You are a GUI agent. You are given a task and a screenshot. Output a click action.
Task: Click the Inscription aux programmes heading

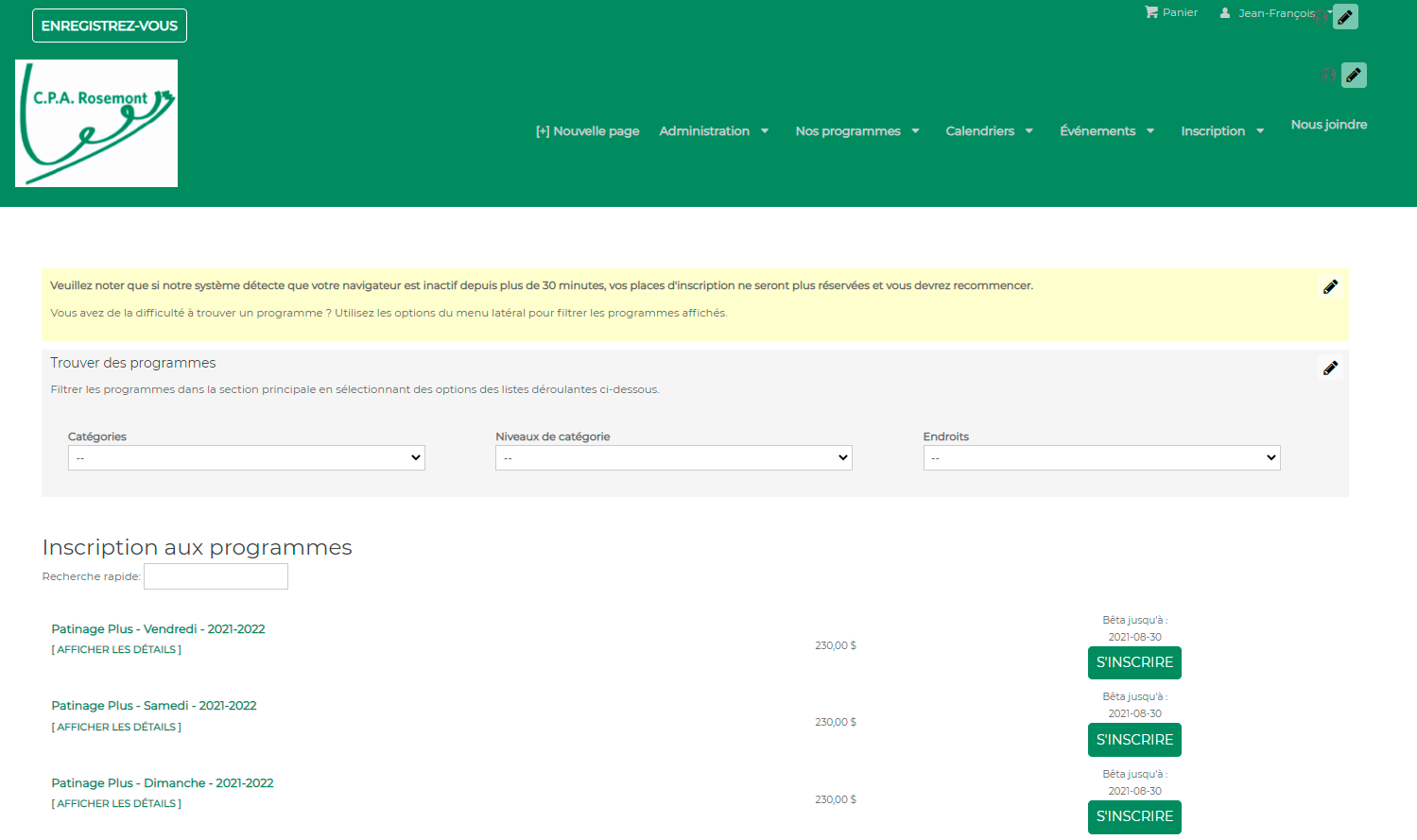(198, 548)
